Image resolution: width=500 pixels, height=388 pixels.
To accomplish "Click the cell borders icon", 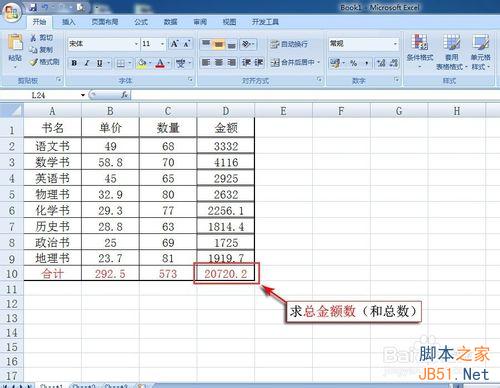I will tap(120, 63).
